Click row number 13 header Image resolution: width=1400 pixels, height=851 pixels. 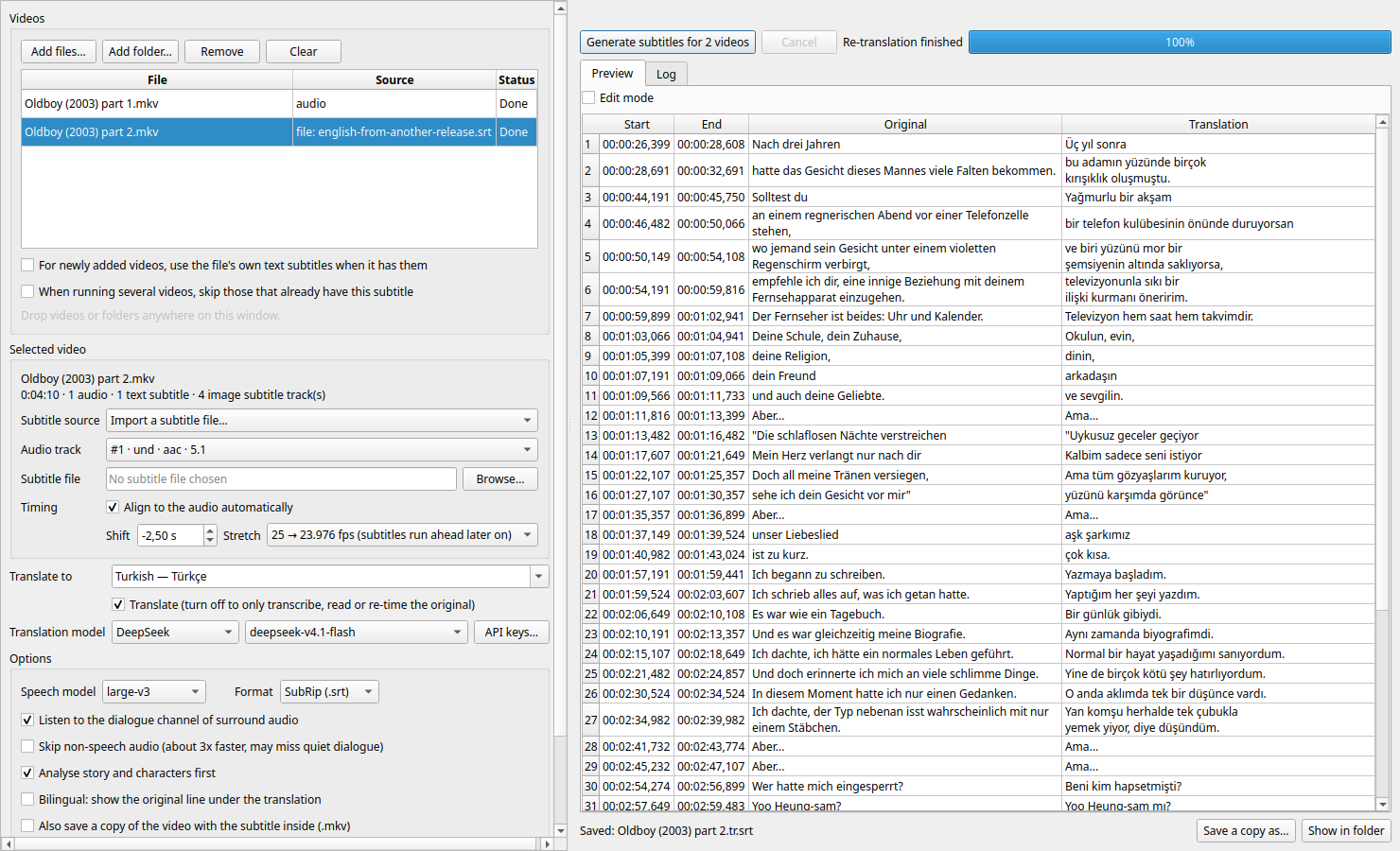pyautogui.click(x=590, y=436)
